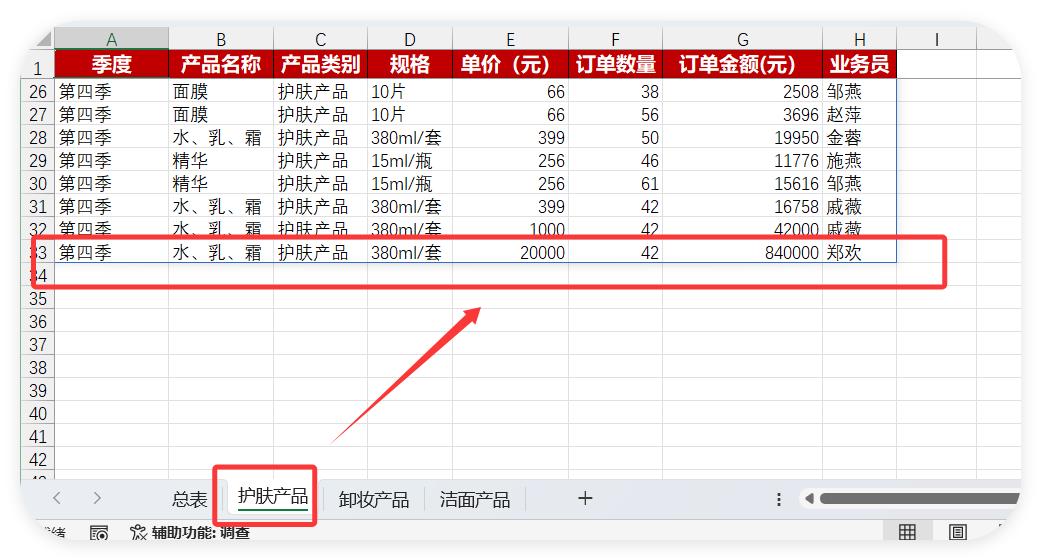The width and height of the screenshot is (1041, 560).
Task: Select 380ml/套 cell in row 28
Action: tap(410, 138)
